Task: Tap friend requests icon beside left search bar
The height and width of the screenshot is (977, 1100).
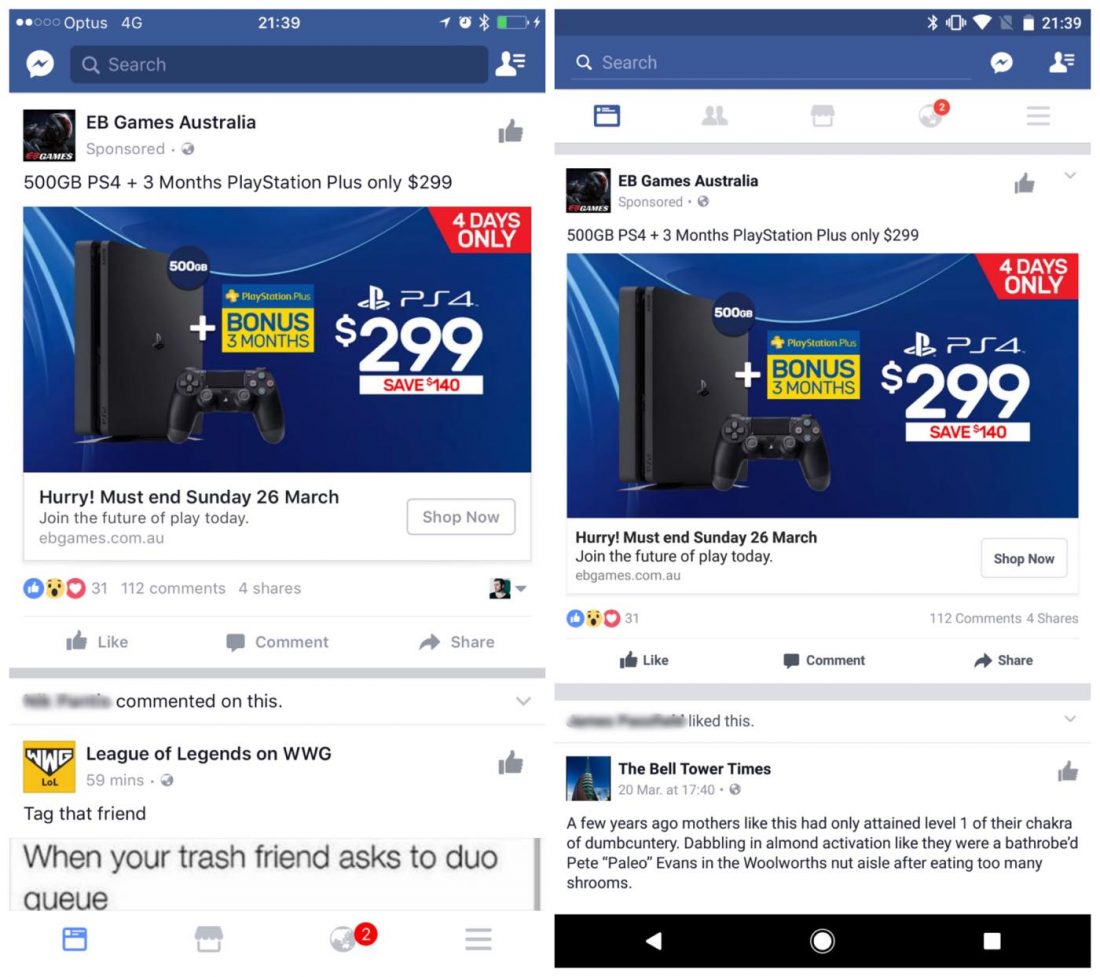Action: (x=510, y=64)
